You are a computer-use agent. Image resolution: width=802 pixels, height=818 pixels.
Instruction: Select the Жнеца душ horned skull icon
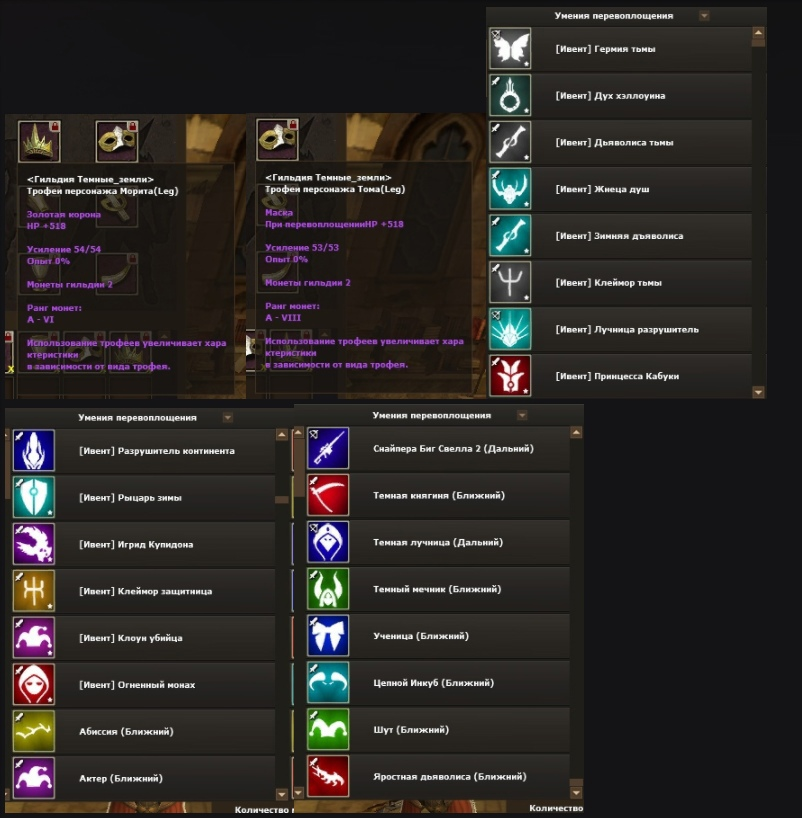pos(510,189)
